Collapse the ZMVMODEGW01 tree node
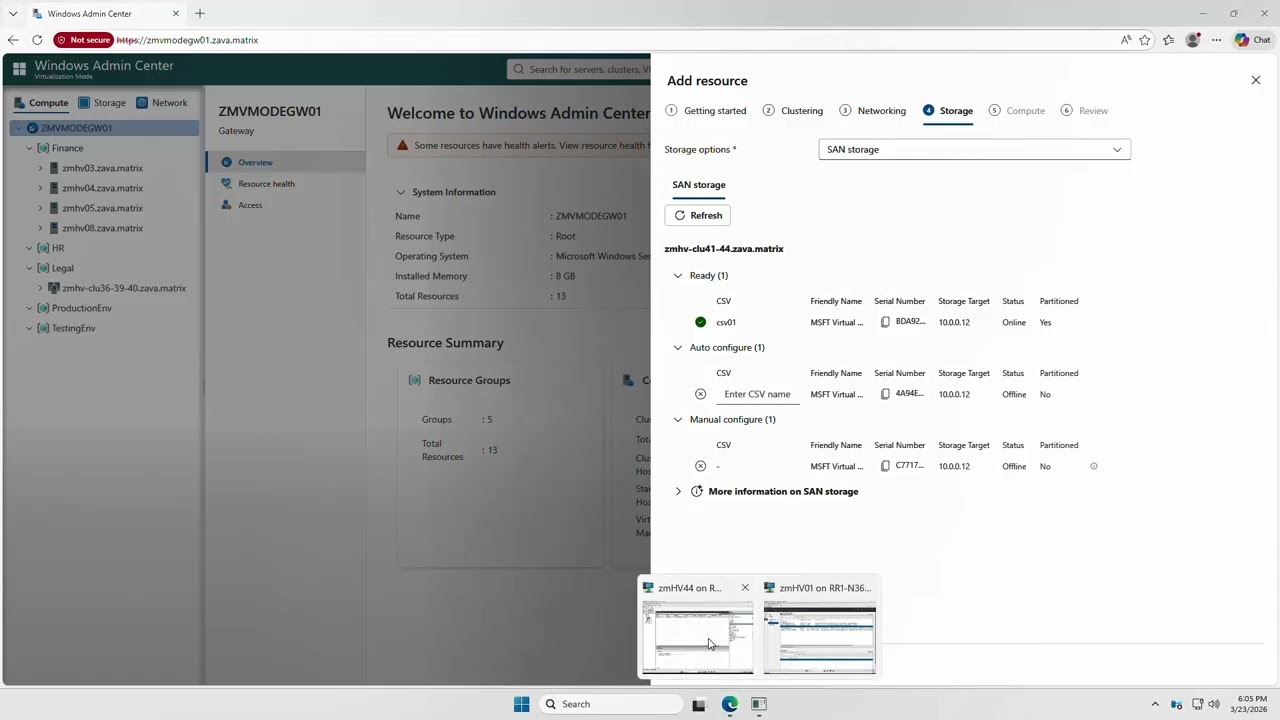Viewport: 1280px width, 720px height. [x=18, y=128]
